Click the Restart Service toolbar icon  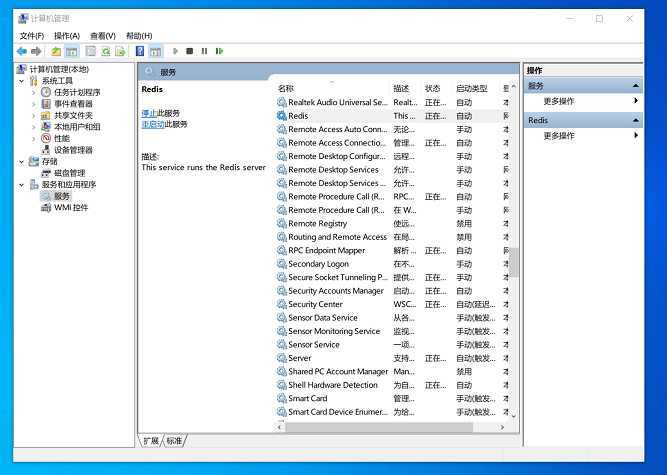[219, 51]
